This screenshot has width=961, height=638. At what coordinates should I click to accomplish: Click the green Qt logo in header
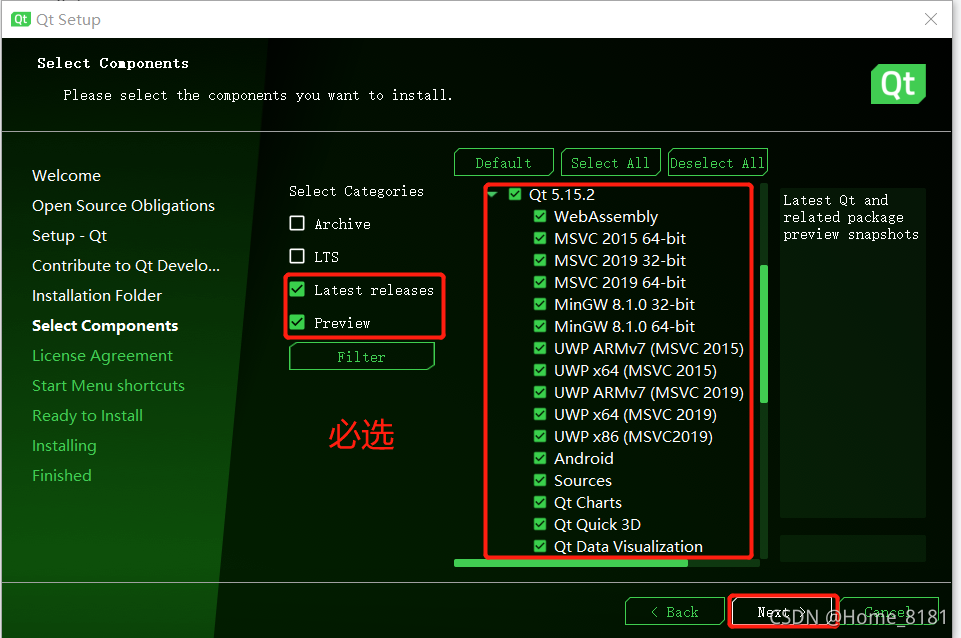click(x=898, y=84)
